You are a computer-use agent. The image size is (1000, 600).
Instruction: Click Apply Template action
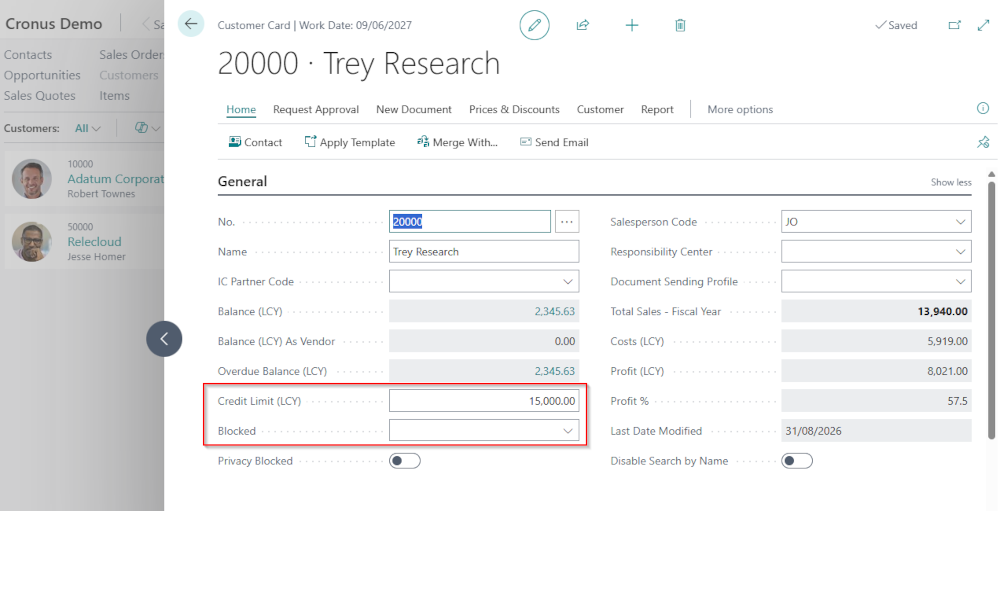click(349, 142)
